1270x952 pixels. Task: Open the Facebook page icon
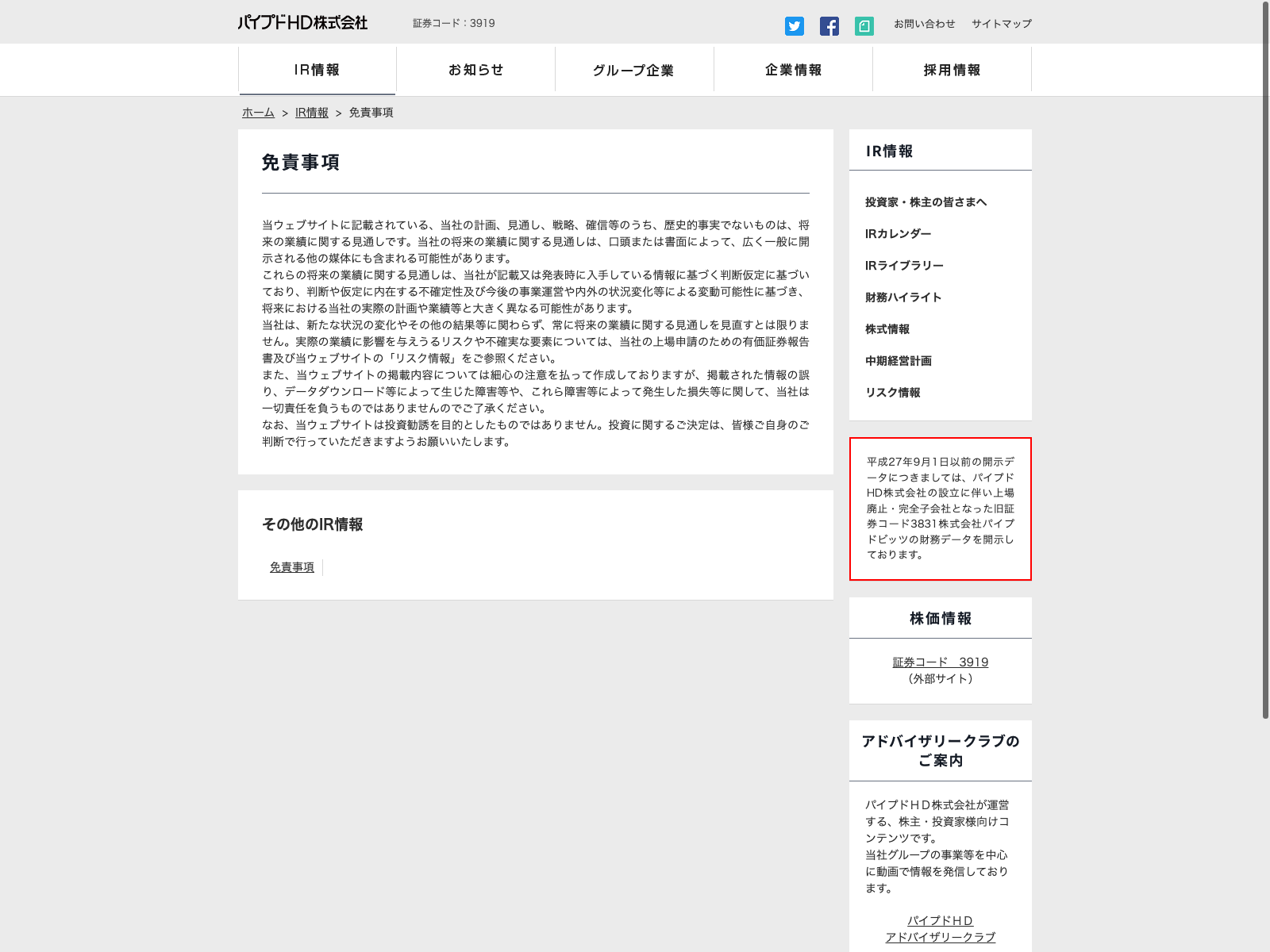[x=829, y=26]
